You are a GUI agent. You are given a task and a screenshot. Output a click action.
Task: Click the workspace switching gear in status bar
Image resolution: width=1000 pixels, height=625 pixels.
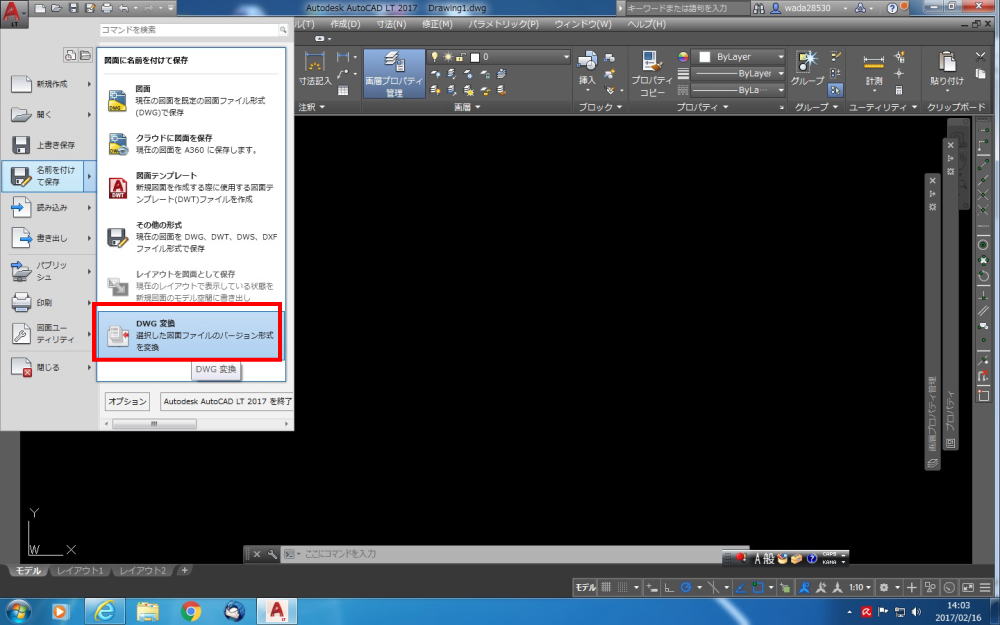pyautogui.click(x=884, y=587)
